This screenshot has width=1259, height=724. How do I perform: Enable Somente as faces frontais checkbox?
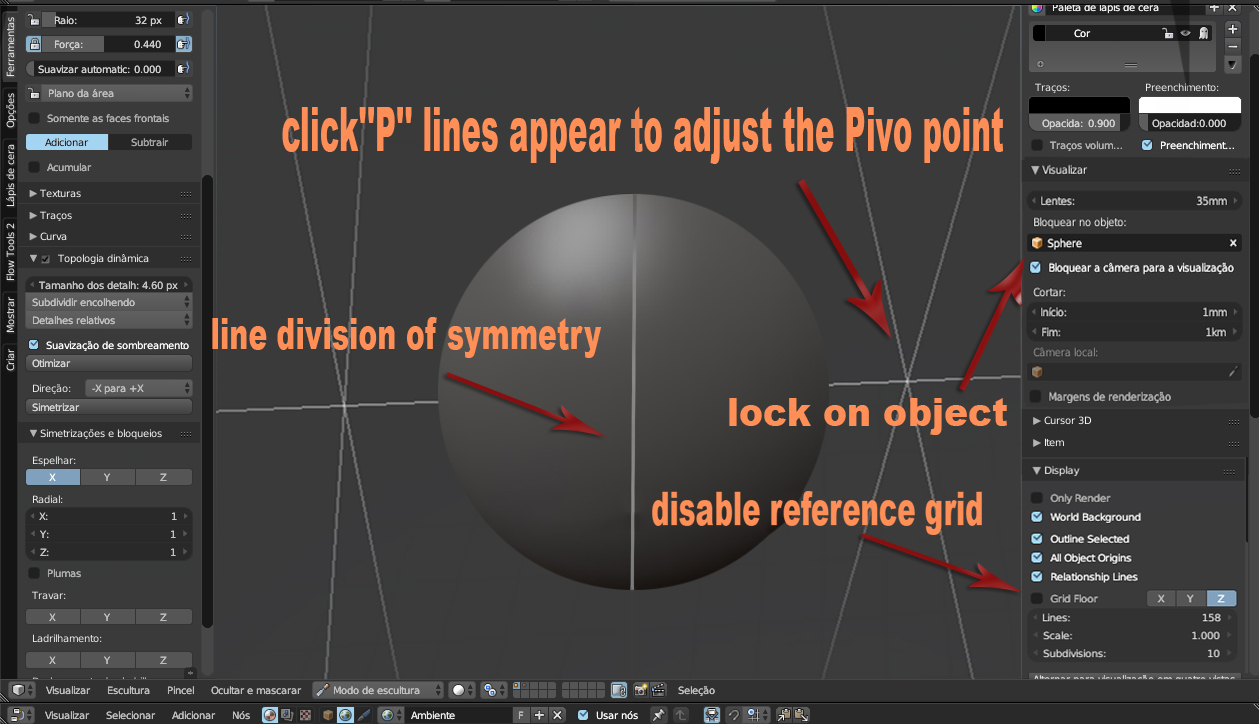pyautogui.click(x=35, y=118)
